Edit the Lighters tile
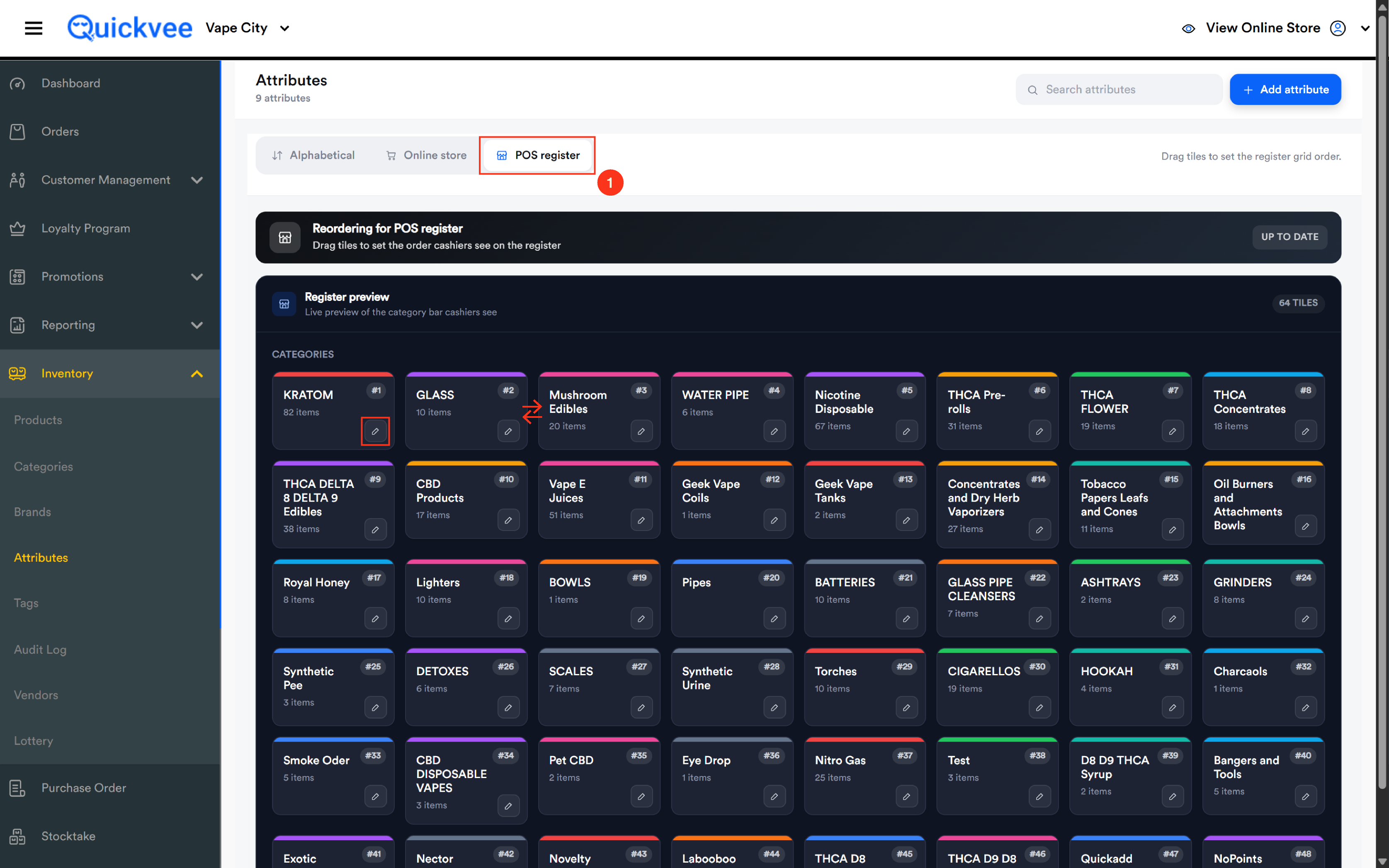The image size is (1389, 868). (508, 618)
